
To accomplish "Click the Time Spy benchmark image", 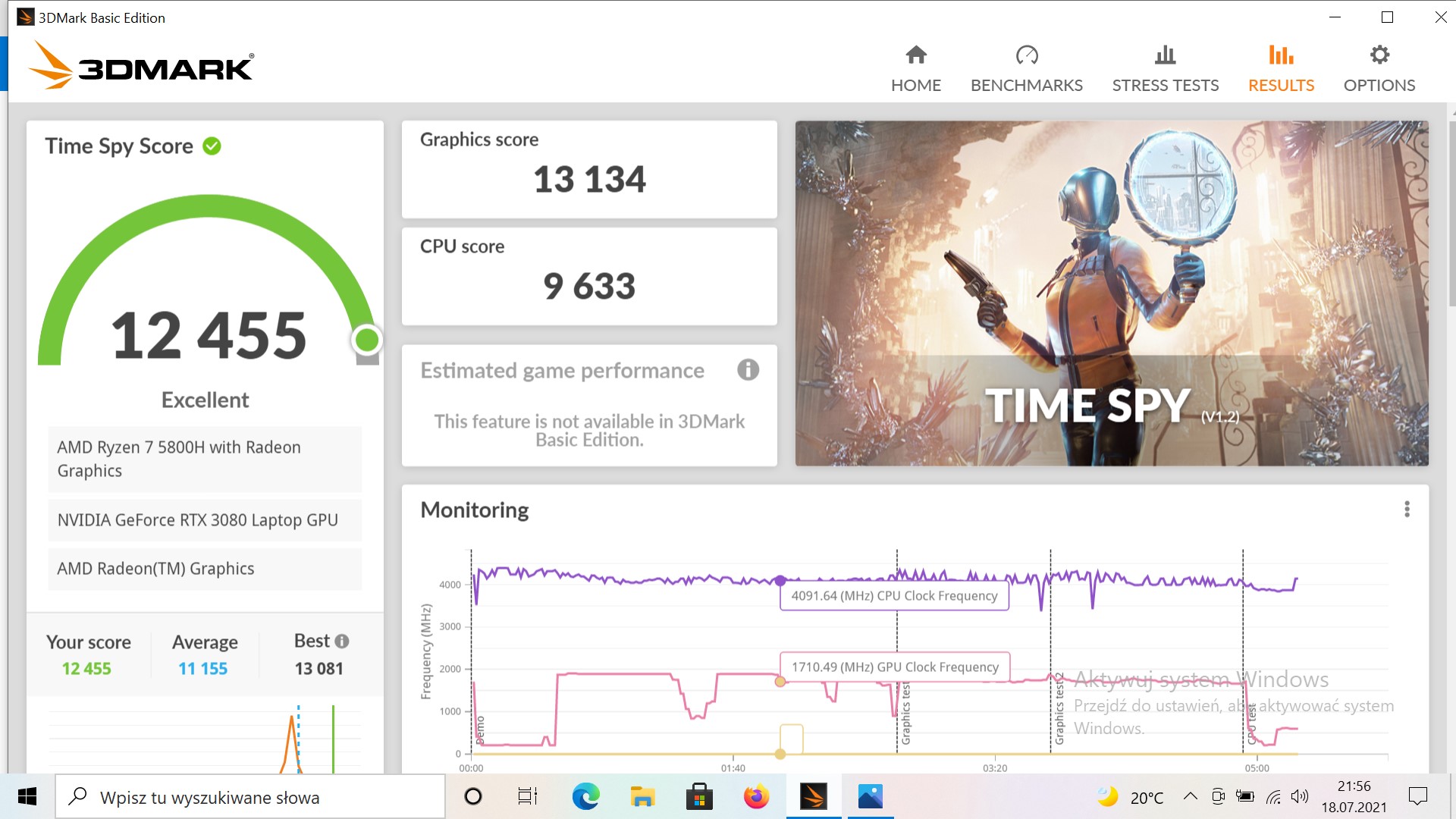I will (x=1112, y=293).
